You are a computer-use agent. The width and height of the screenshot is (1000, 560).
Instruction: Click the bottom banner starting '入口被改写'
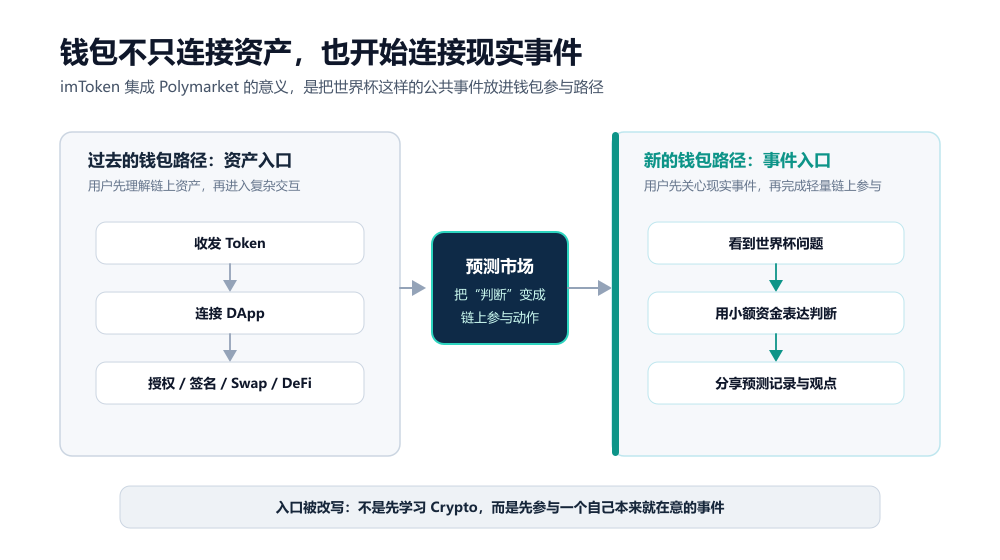pos(500,507)
